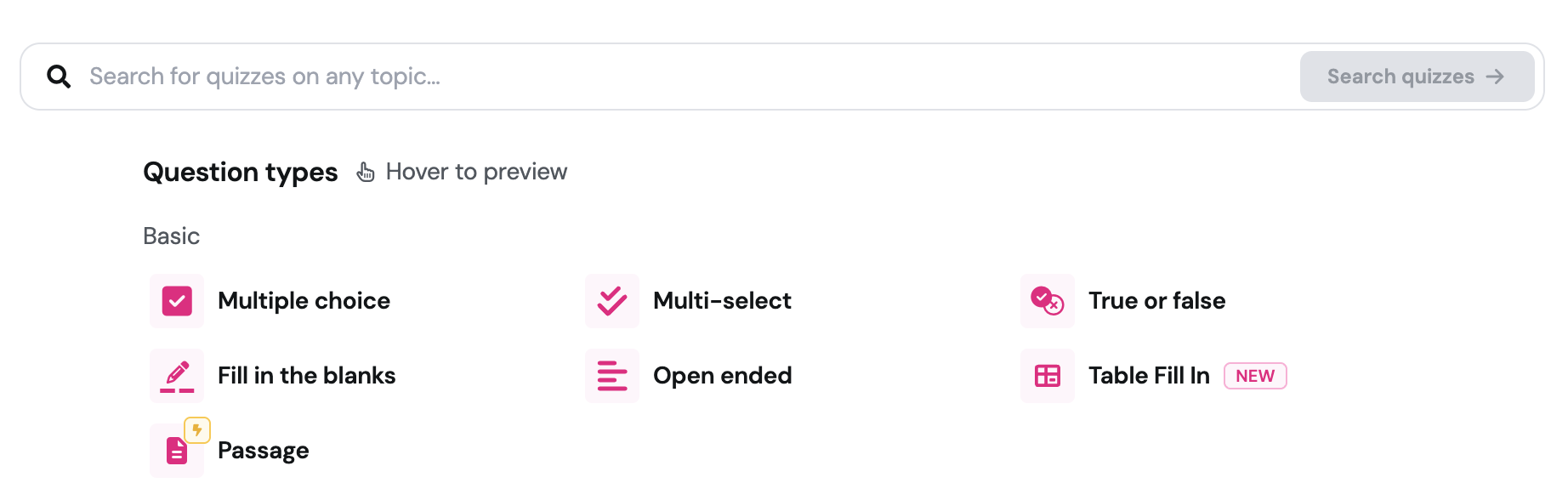Select the Table Fill In option

coord(1149,376)
